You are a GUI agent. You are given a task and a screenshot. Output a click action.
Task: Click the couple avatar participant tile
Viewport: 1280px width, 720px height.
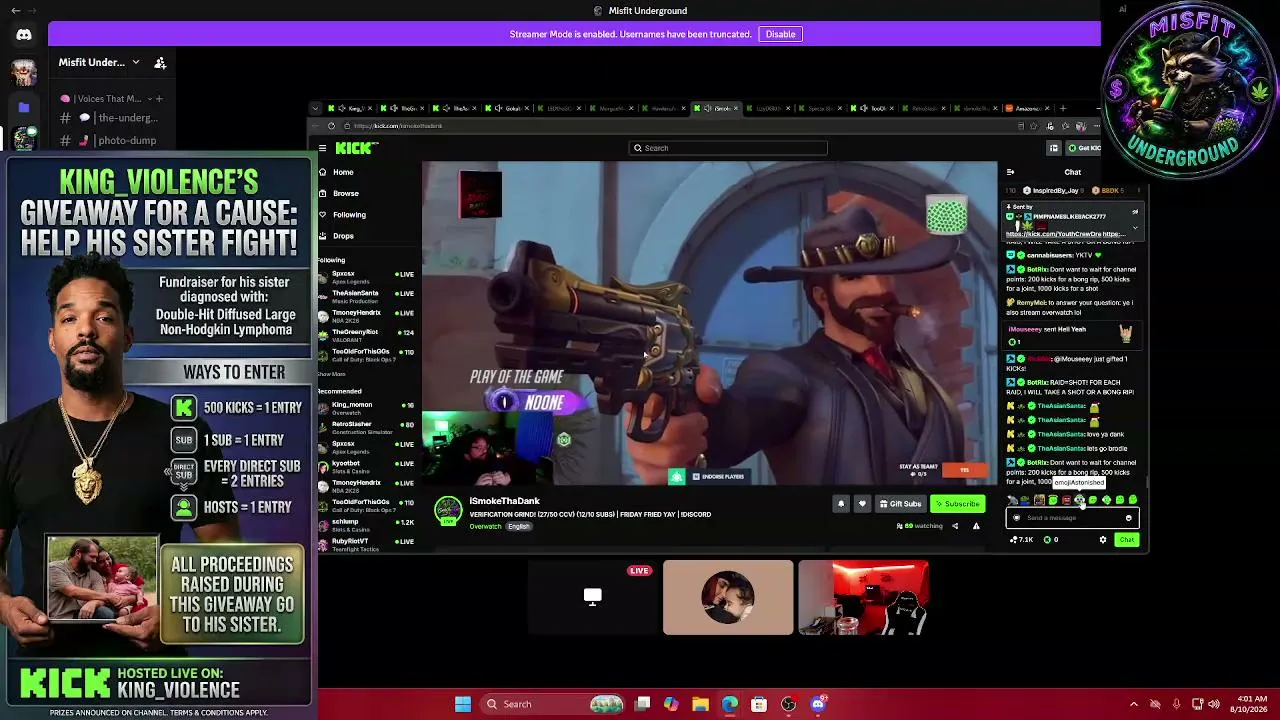pyautogui.click(x=728, y=598)
